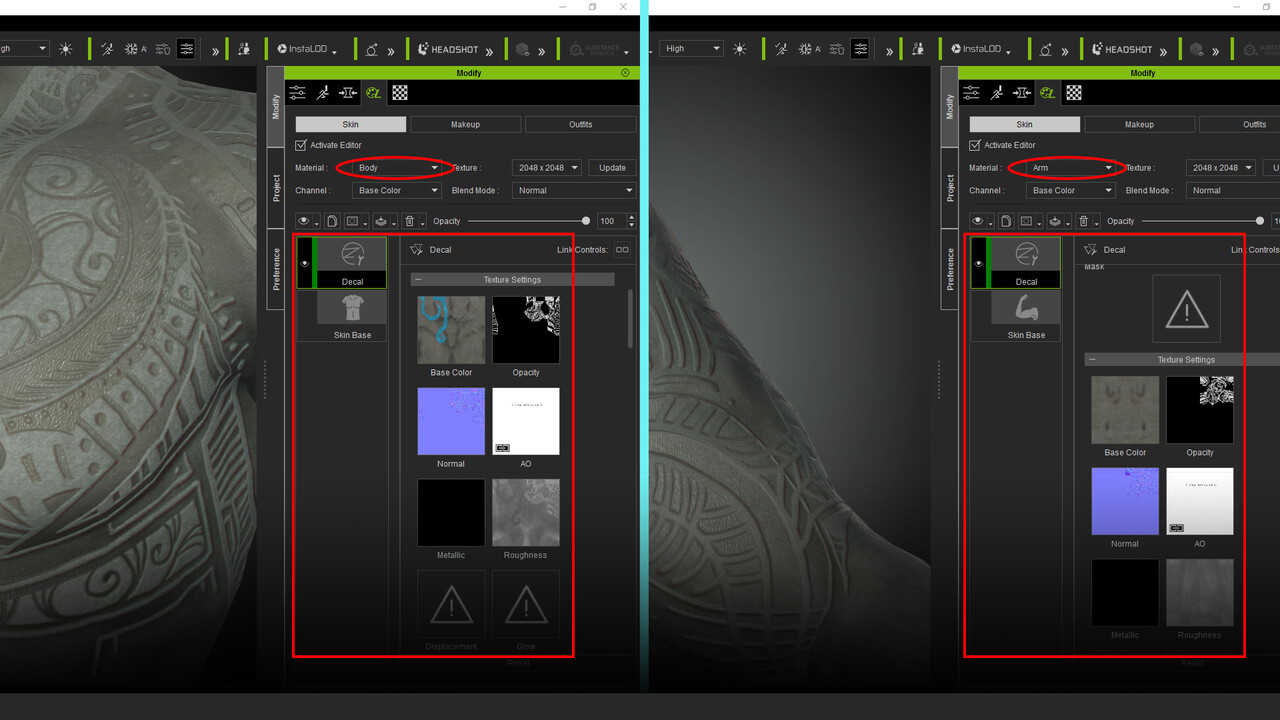Screen dimensions: 1280x720
Task: Open Texture size dropdown in right window
Action: 1222,168
